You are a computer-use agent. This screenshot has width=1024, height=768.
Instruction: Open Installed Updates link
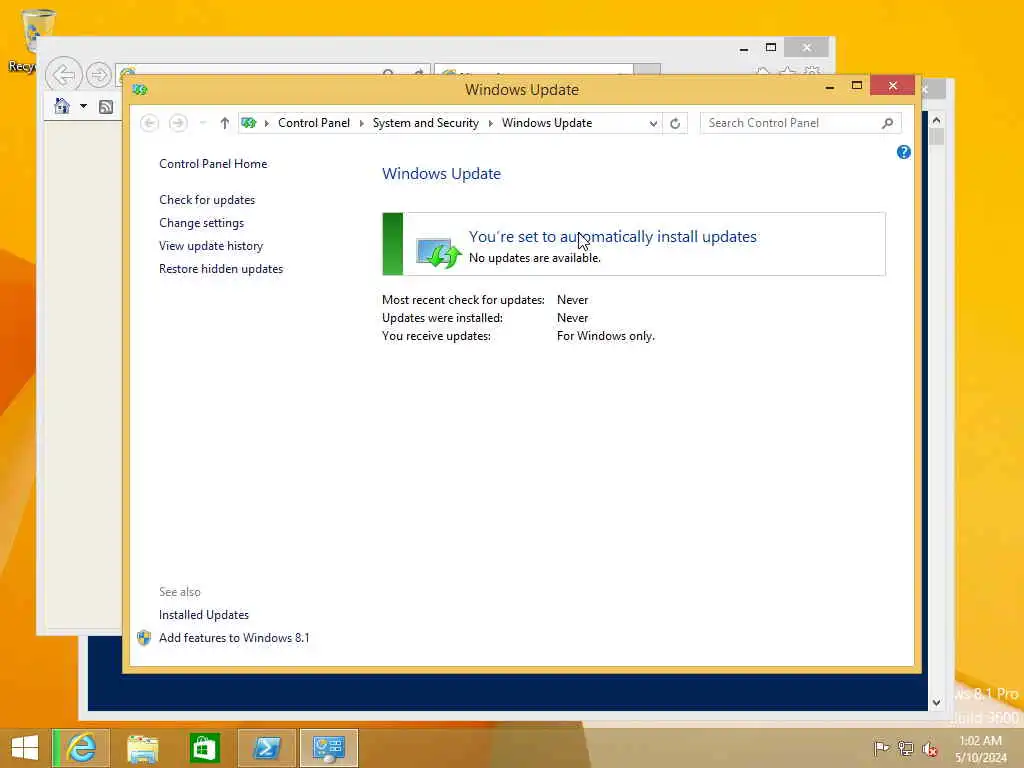(204, 615)
